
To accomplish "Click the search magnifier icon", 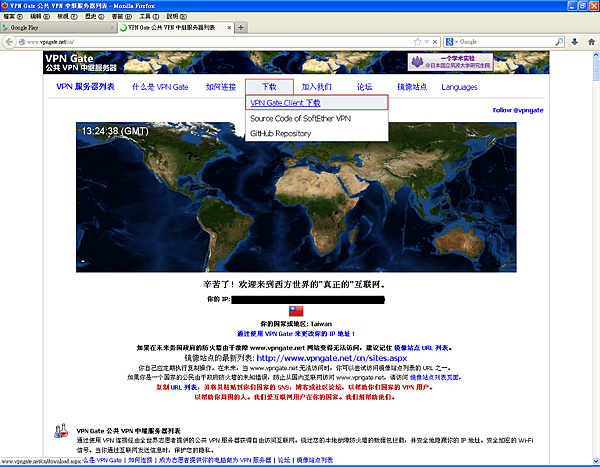I will (x=559, y=42).
